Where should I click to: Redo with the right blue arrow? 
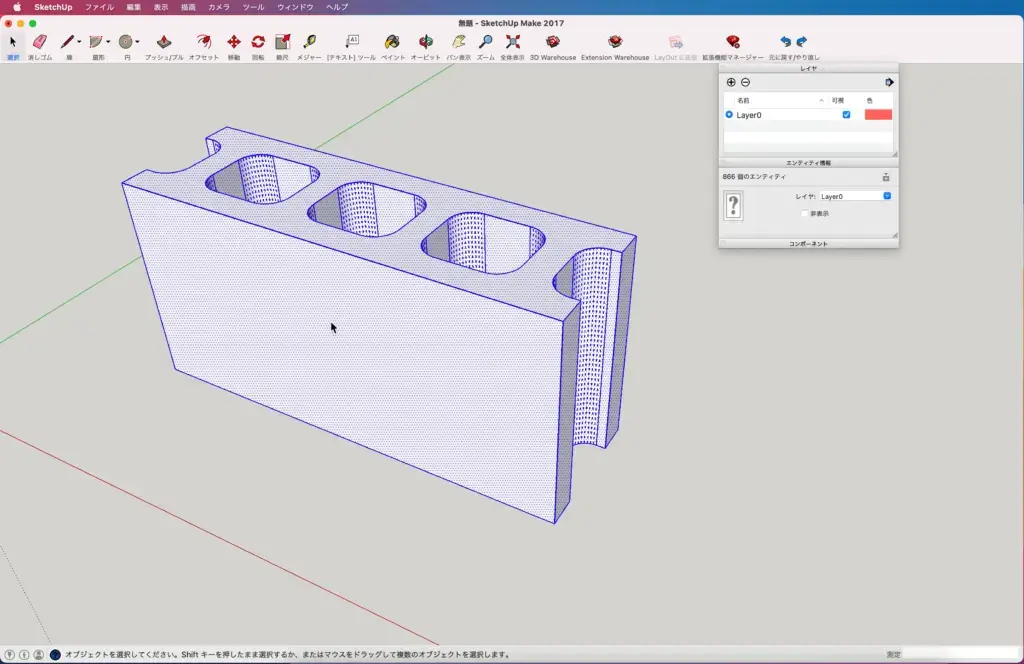(802, 42)
